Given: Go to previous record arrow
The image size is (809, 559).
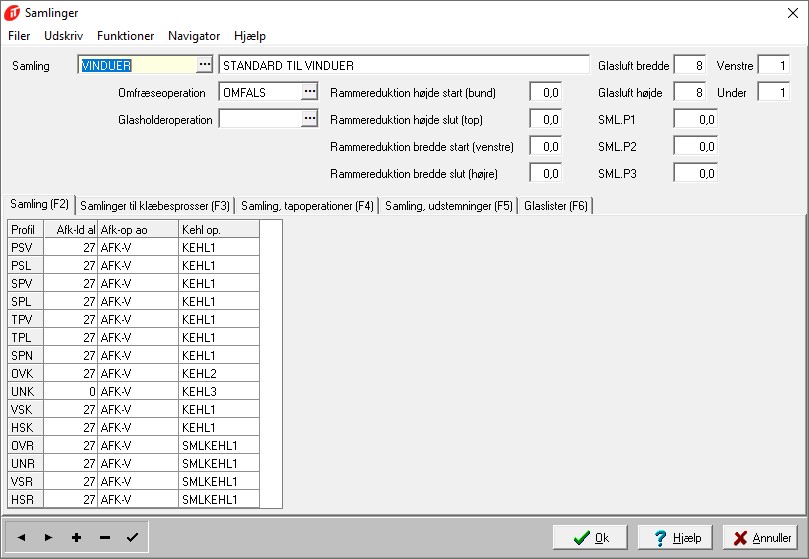Looking at the screenshot, I should tap(21, 537).
